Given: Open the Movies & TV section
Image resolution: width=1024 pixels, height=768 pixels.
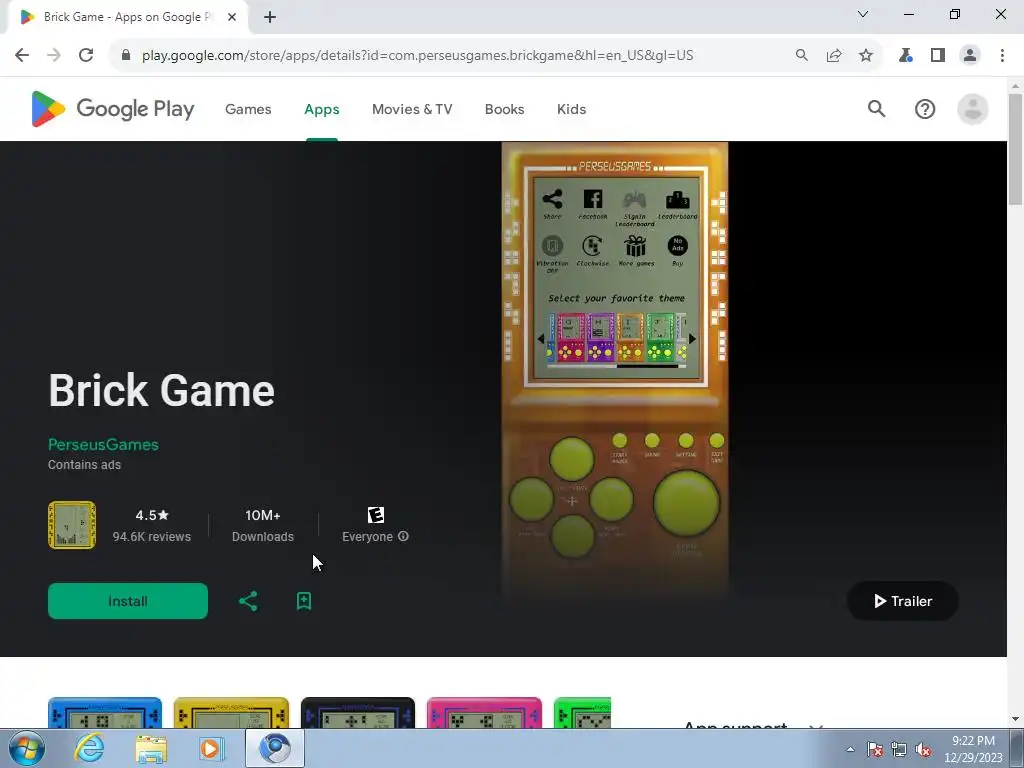Looking at the screenshot, I should pos(412,109).
